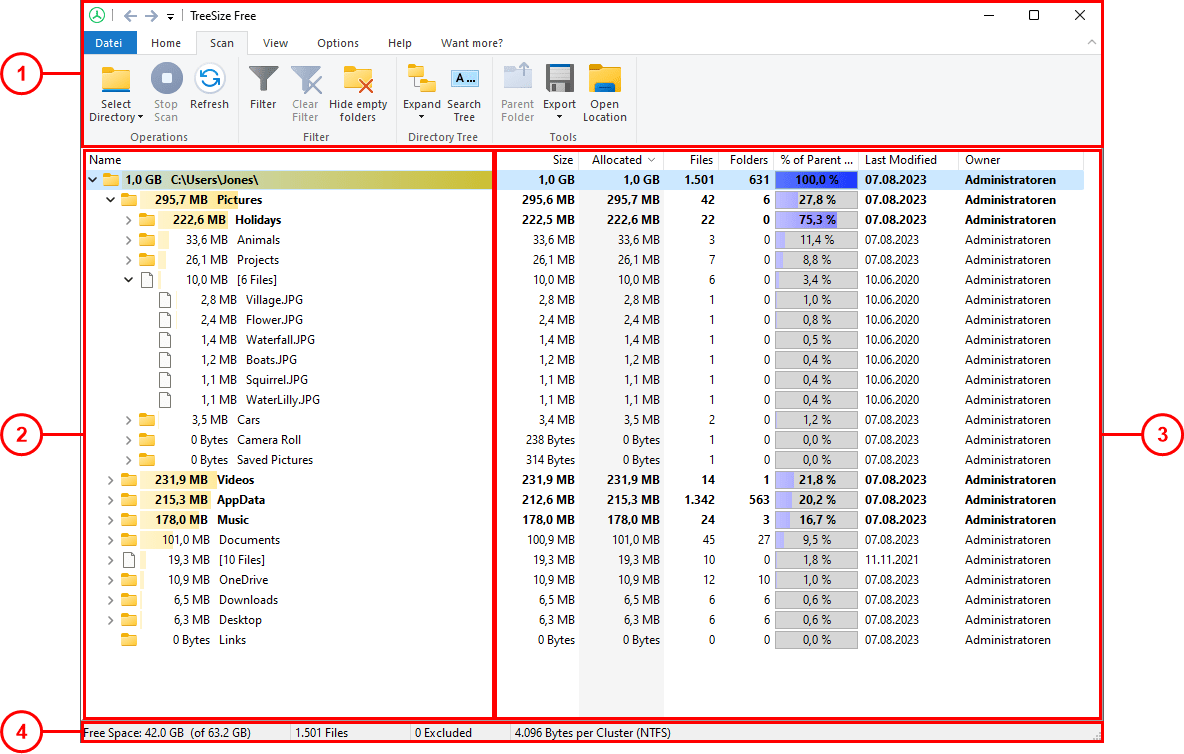This screenshot has width=1184, height=754.
Task: Click the Select Directory folder icon
Action: coord(116,78)
